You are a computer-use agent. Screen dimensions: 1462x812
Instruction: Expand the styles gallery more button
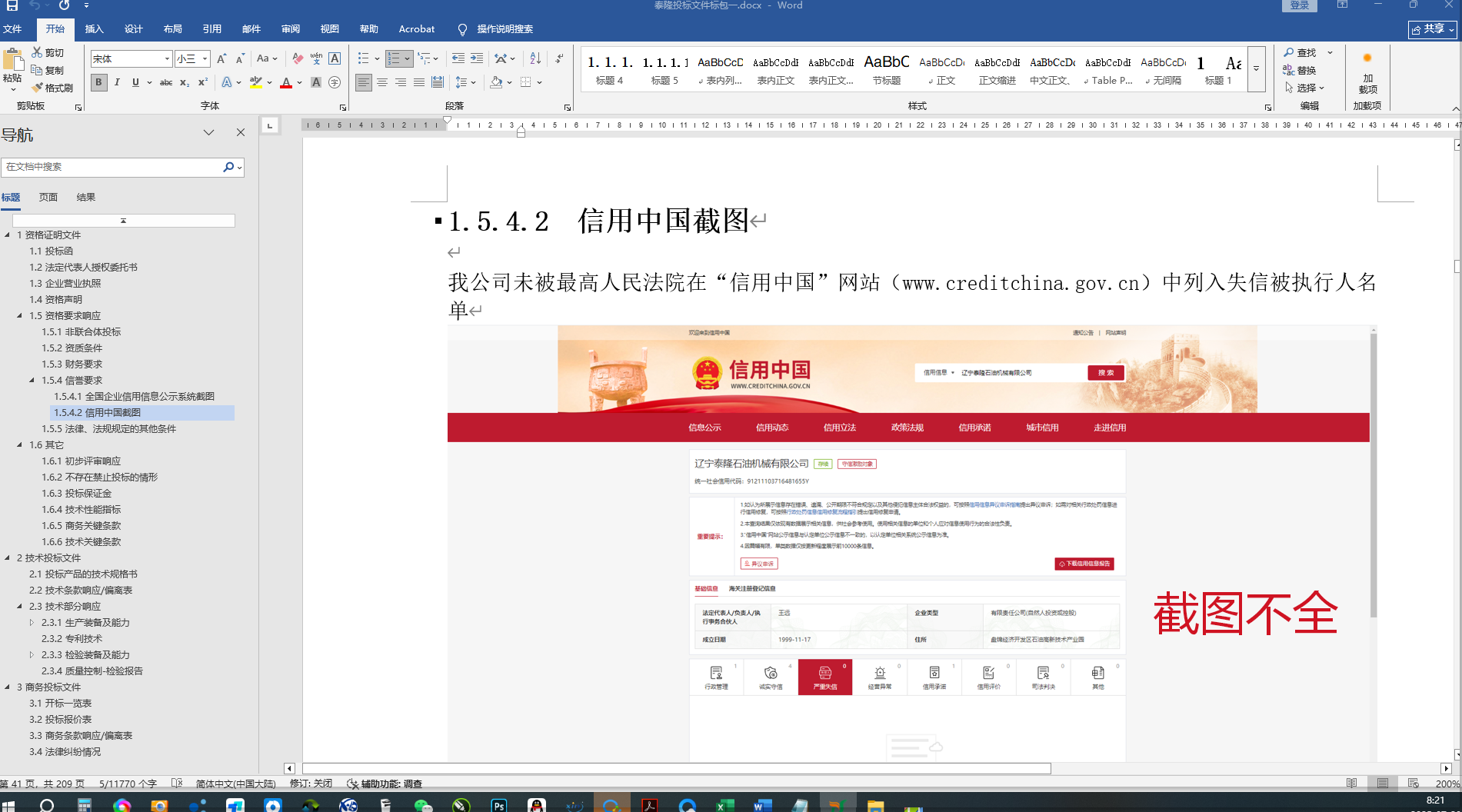point(1257,68)
